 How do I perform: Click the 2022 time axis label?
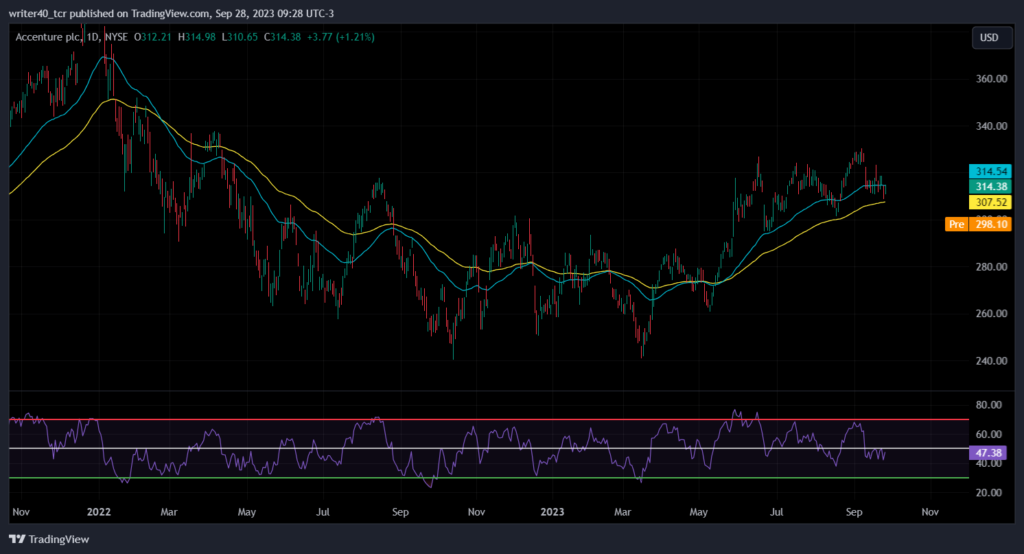(99, 512)
